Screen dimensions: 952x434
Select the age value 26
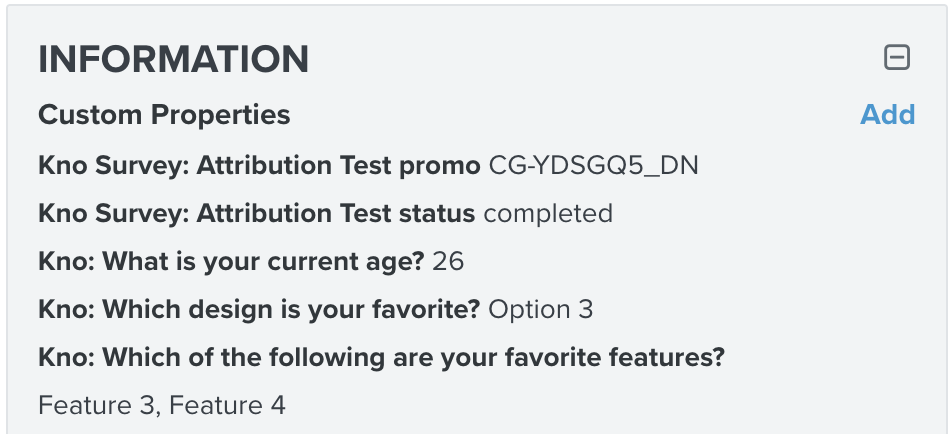click(x=449, y=261)
